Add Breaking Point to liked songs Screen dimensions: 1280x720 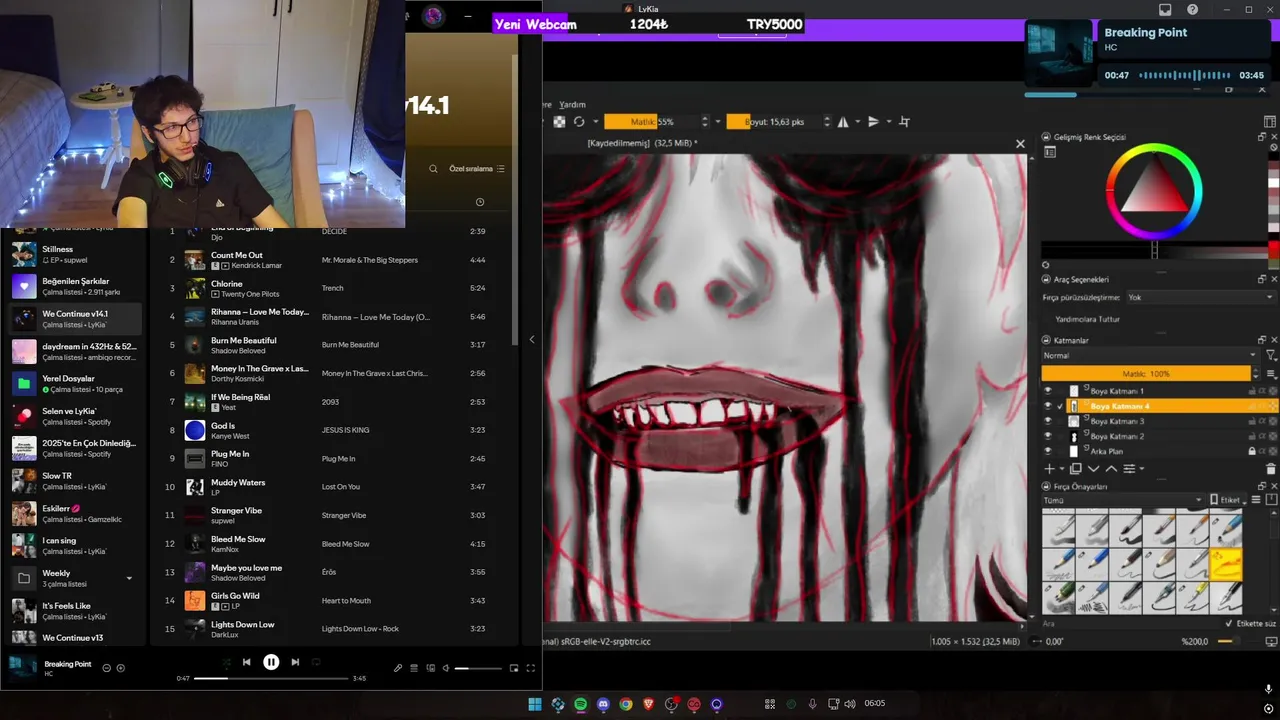click(121, 668)
